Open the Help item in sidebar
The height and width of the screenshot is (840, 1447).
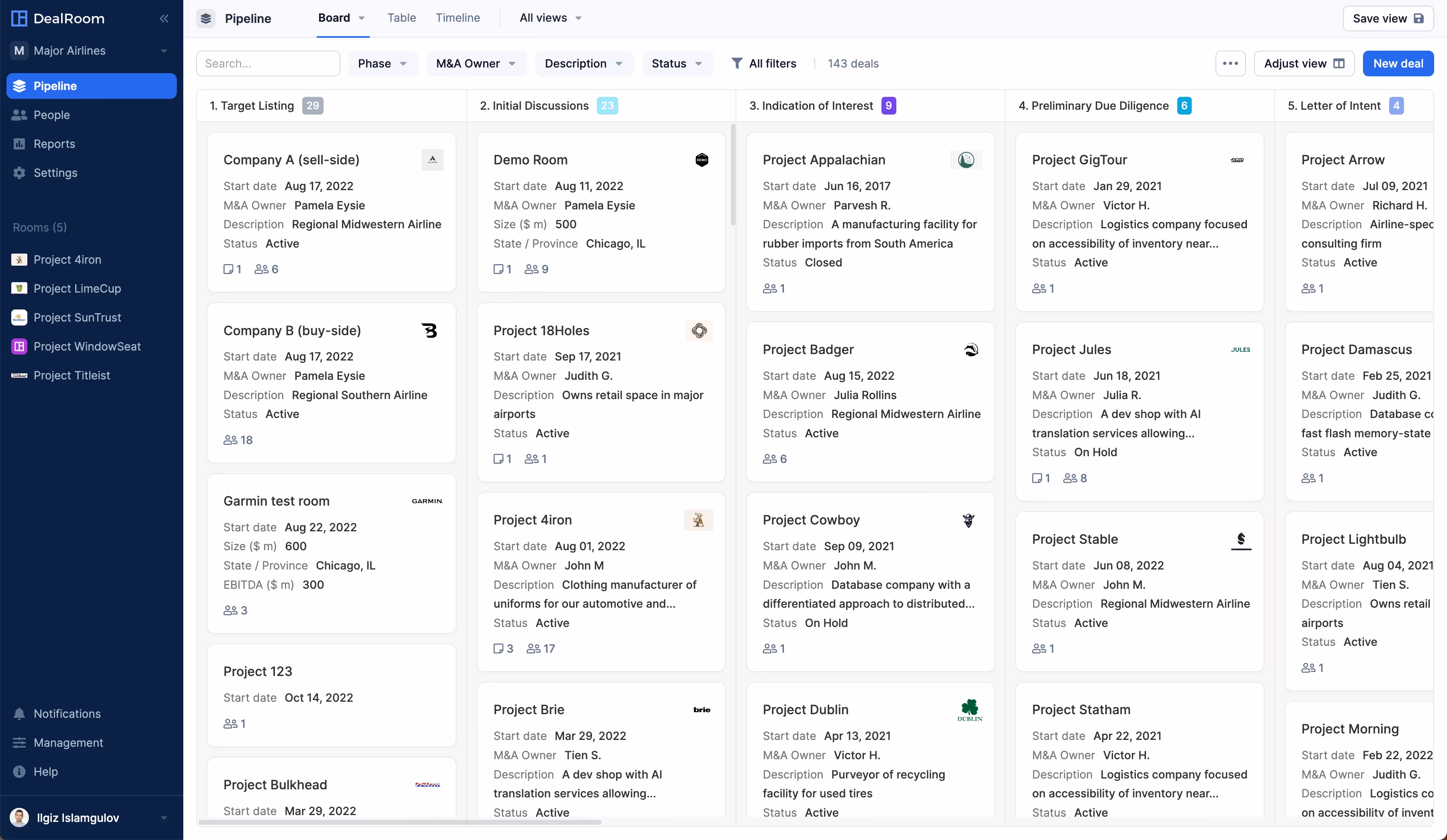[45, 771]
